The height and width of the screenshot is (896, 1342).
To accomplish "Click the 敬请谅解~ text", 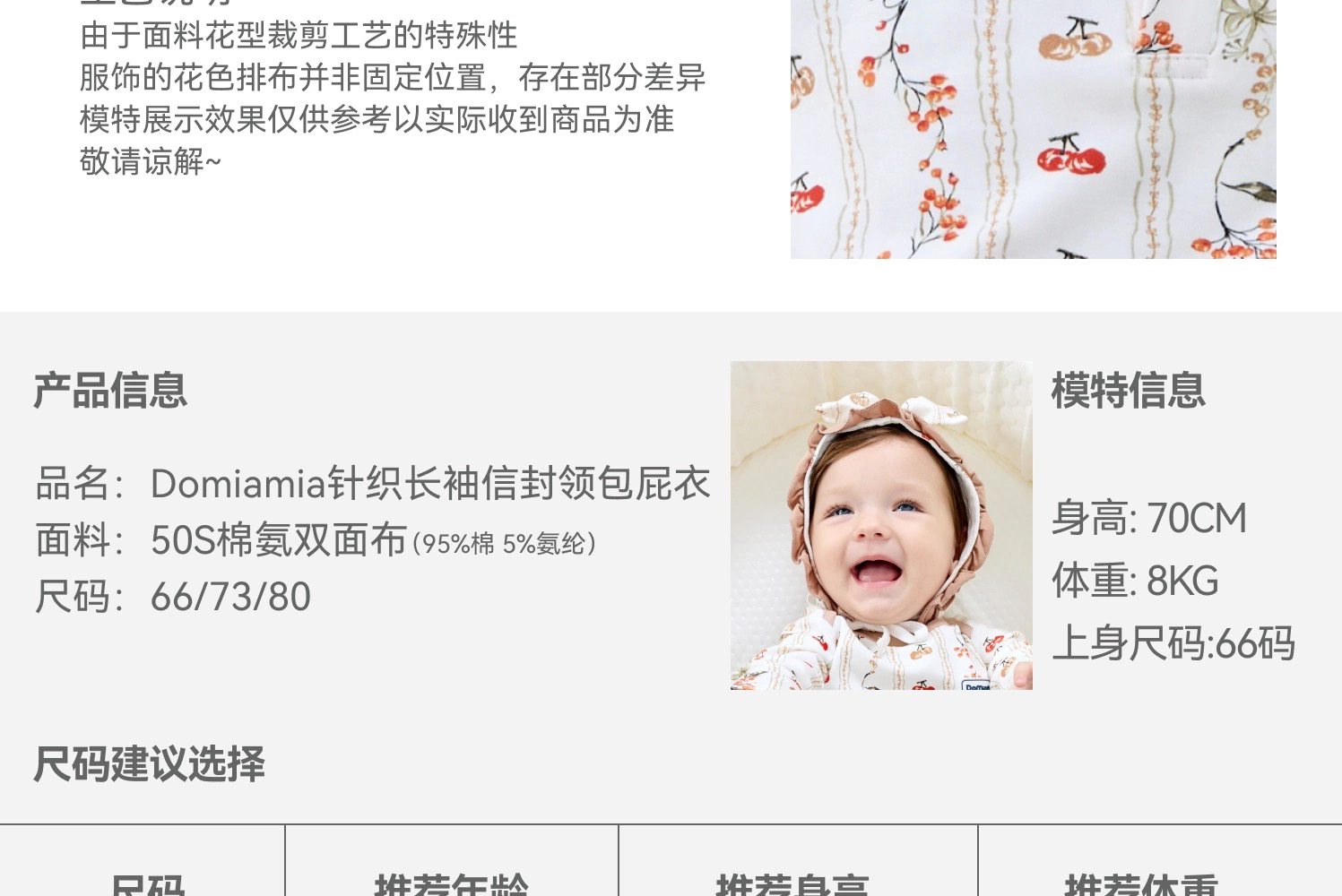I will pos(150,162).
